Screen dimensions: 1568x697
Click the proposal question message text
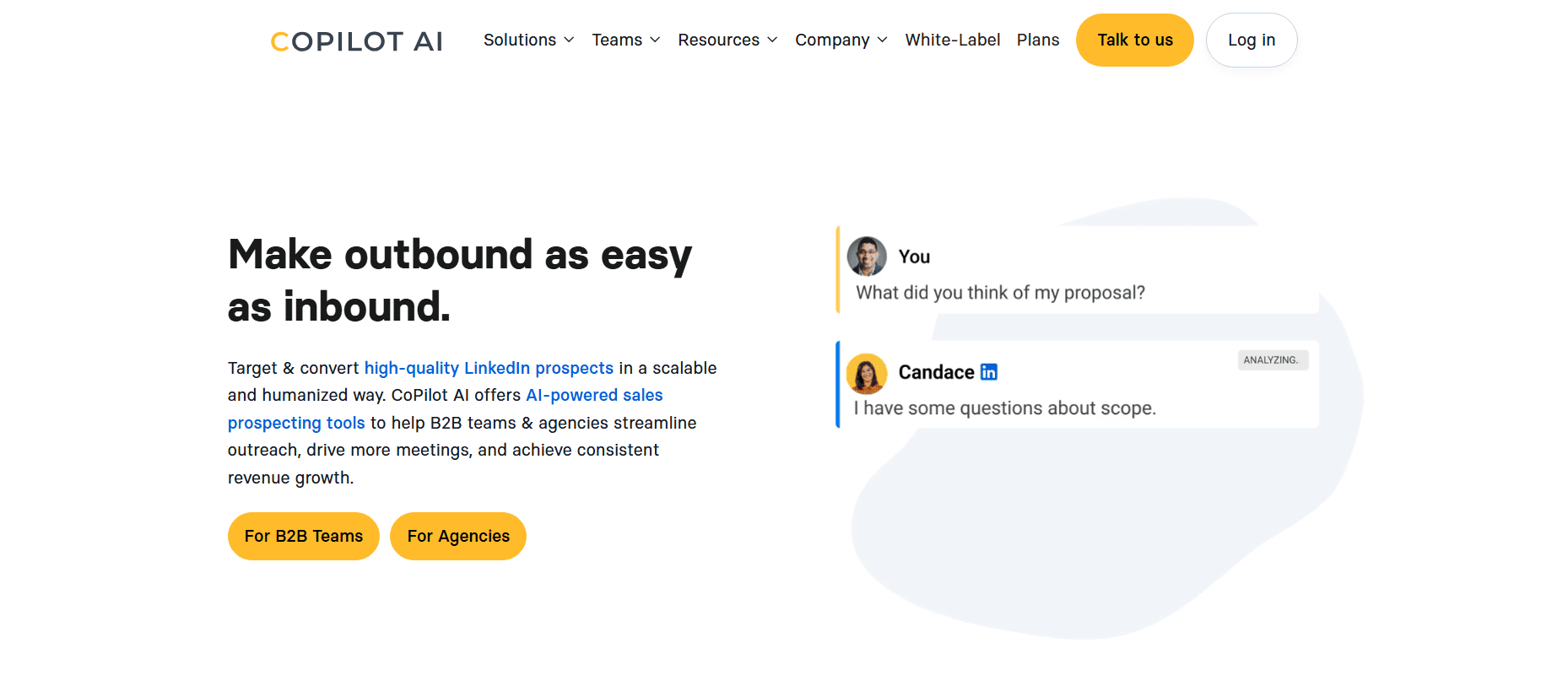[x=1000, y=293]
